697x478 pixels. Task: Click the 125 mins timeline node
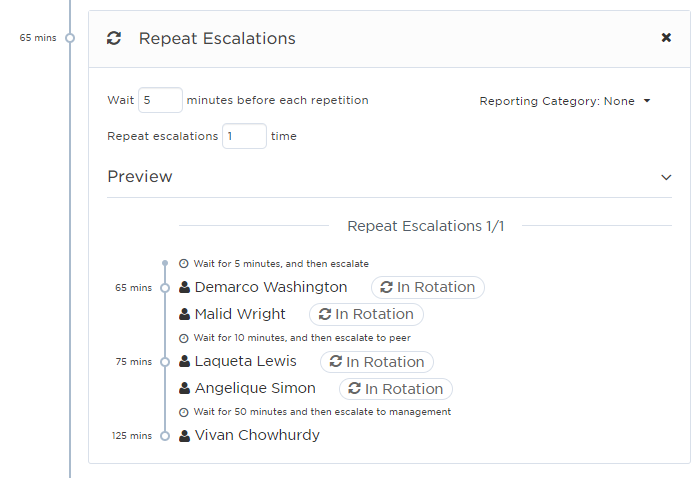pyautogui.click(x=165, y=436)
